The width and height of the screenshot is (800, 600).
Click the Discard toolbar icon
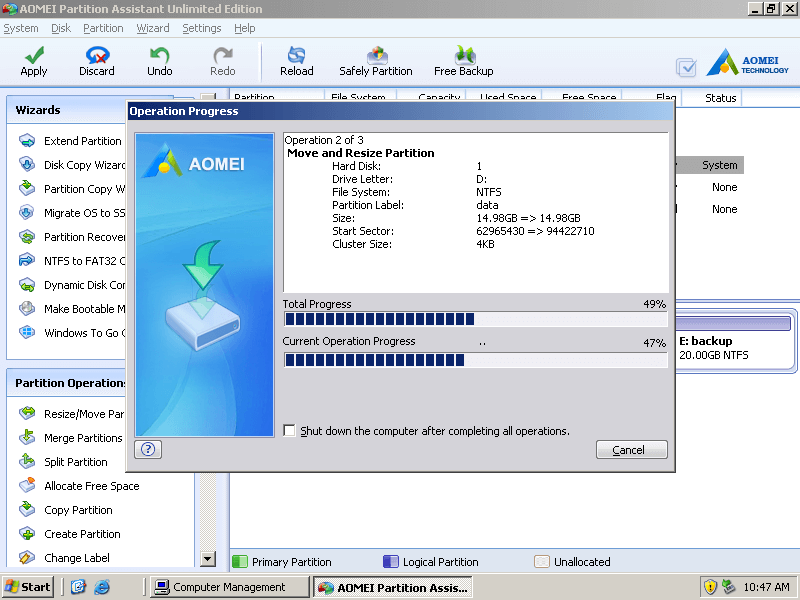tap(97, 54)
